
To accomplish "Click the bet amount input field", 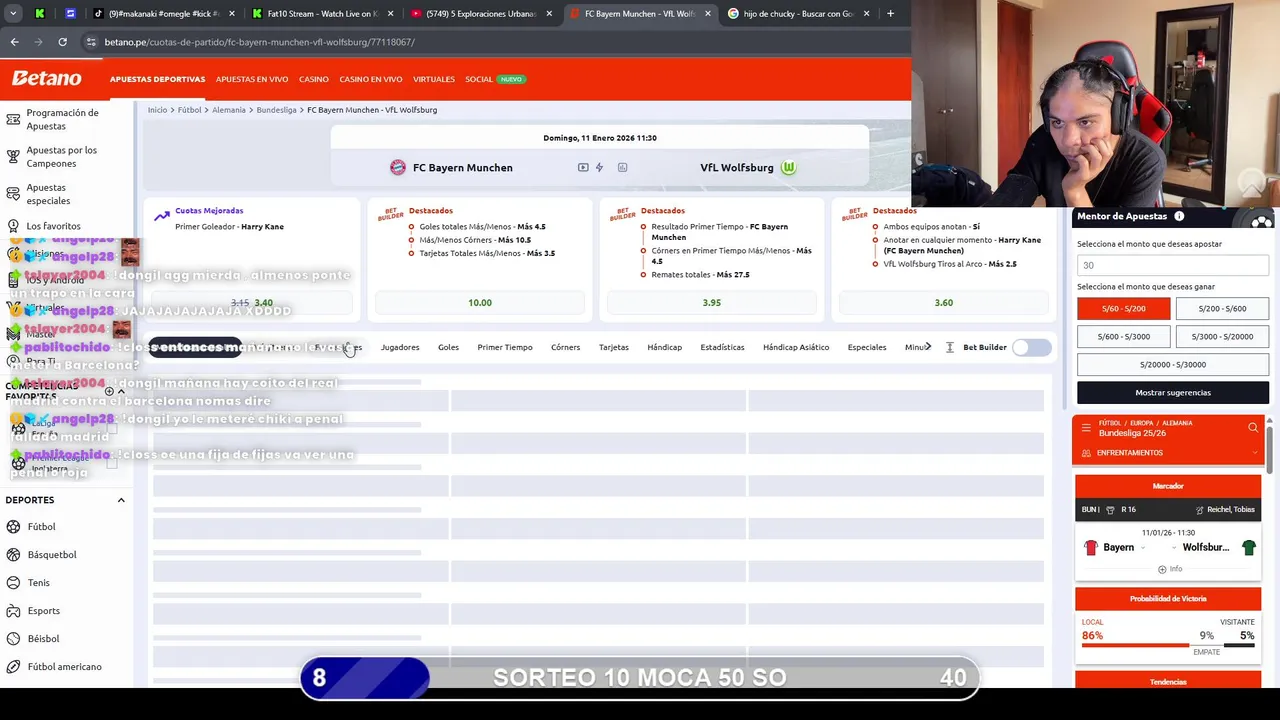I will click(1173, 265).
